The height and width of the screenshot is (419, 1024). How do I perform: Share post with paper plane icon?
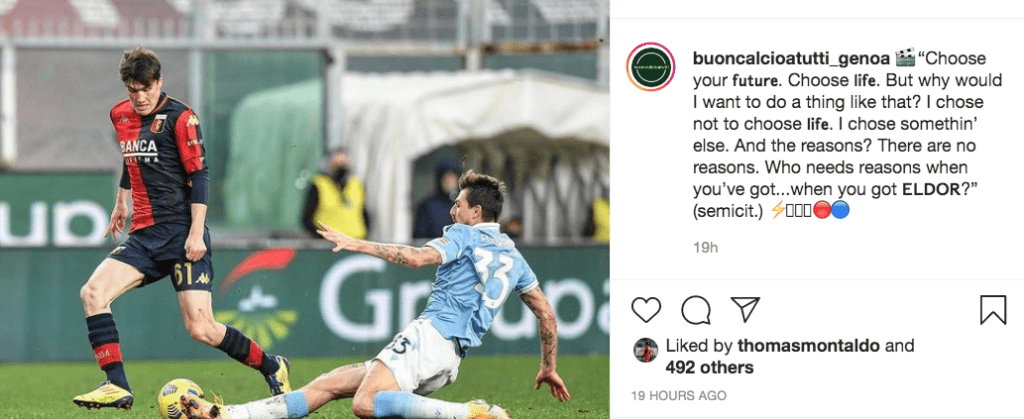tap(745, 309)
